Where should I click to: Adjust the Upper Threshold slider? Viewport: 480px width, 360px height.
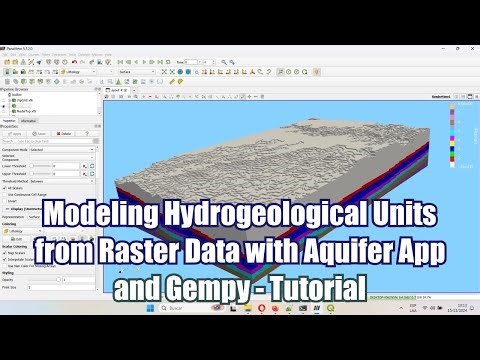40,174
